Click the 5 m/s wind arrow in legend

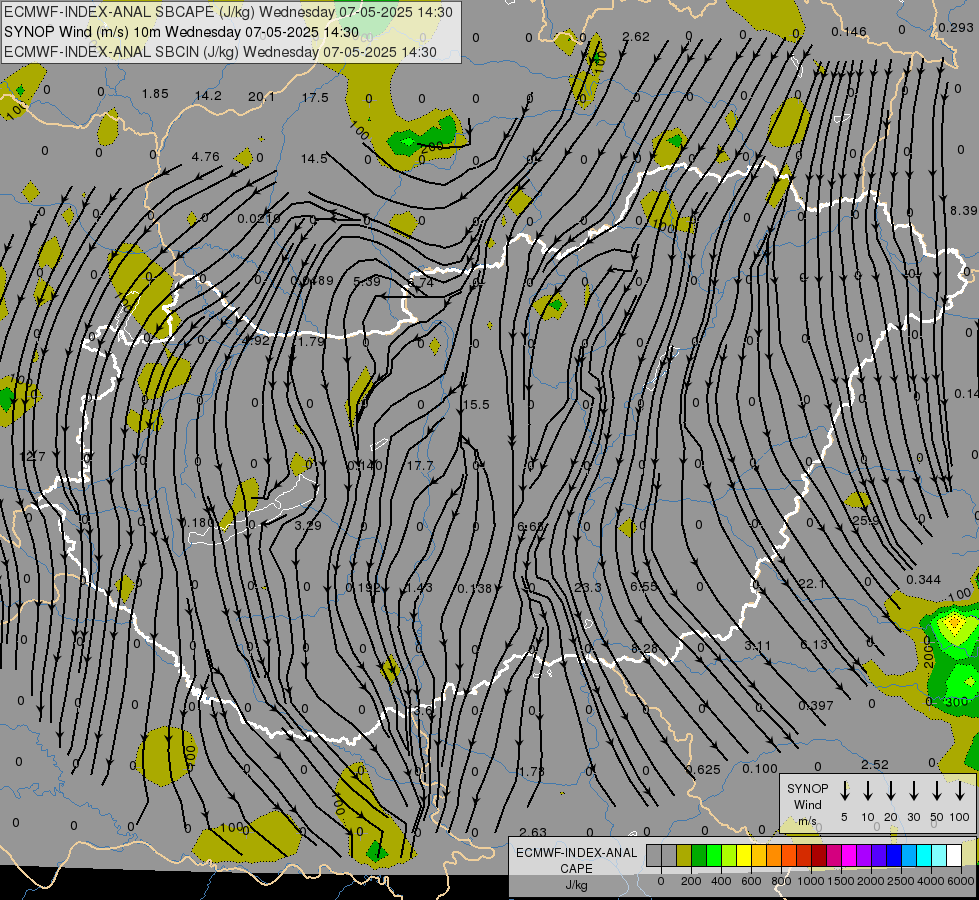[x=844, y=791]
